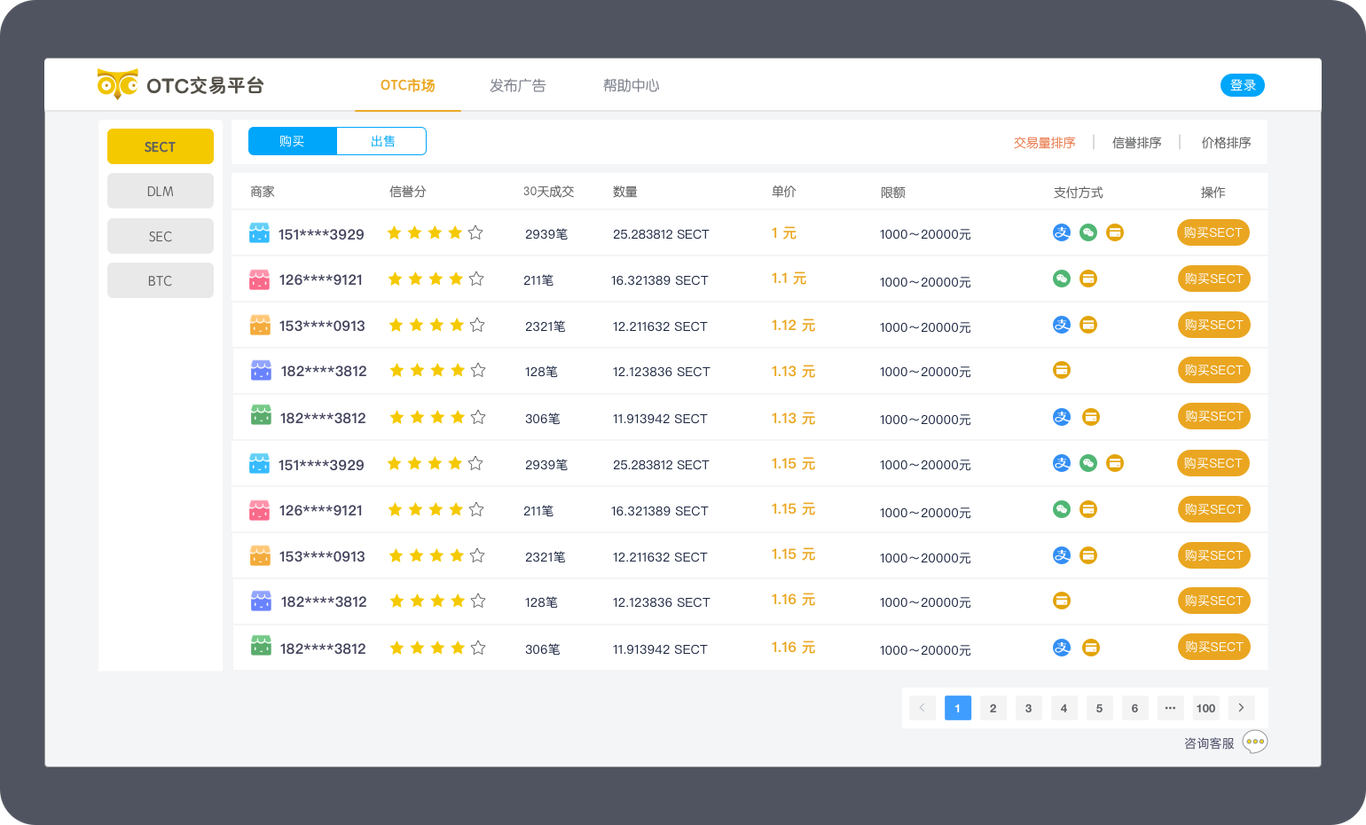The image size is (1366, 825).
Task: Click the Alipay icon in the 306笔 1.16 元 row
Action: pos(1062,648)
